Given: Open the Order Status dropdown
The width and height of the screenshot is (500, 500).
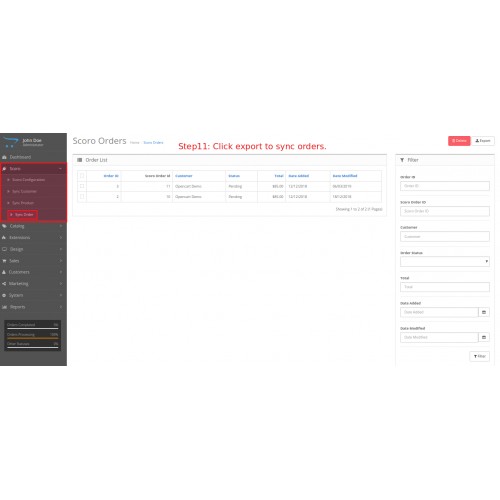Looking at the screenshot, I should click(445, 262).
